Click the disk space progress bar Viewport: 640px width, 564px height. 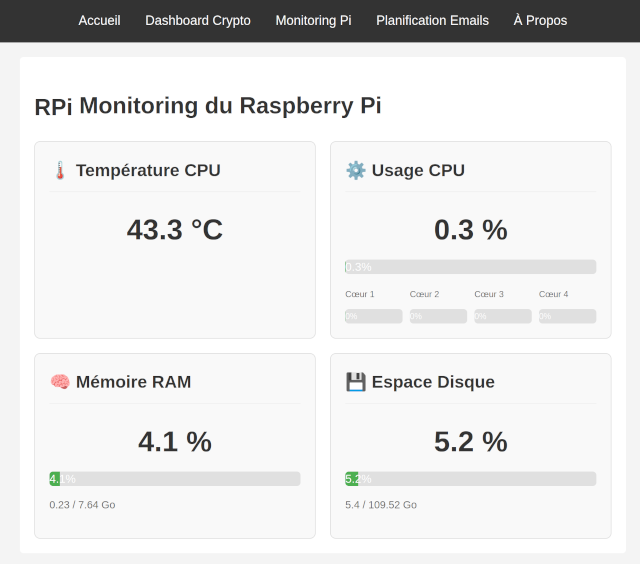[x=470, y=479]
